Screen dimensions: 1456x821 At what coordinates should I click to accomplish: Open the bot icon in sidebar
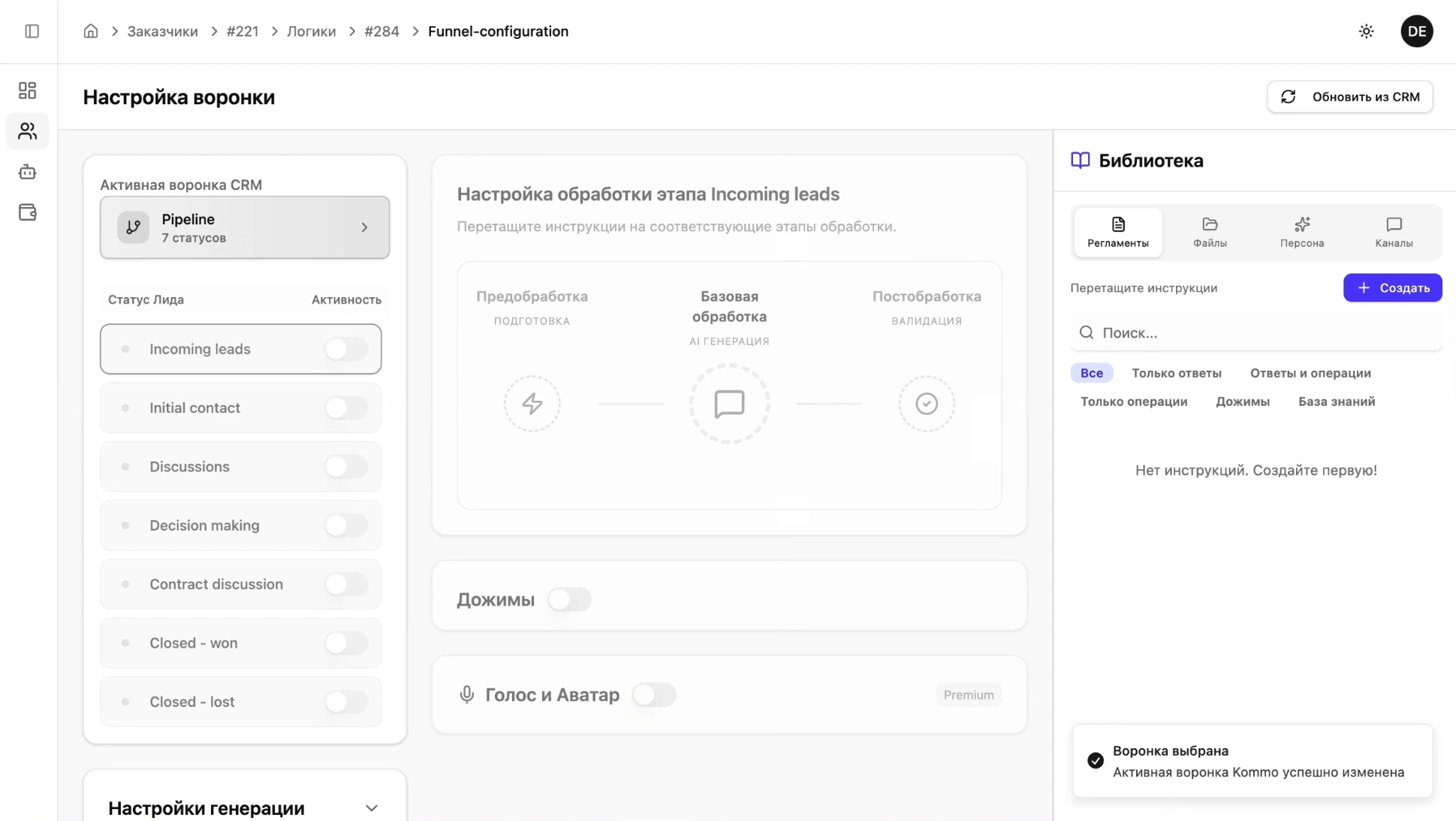28,172
